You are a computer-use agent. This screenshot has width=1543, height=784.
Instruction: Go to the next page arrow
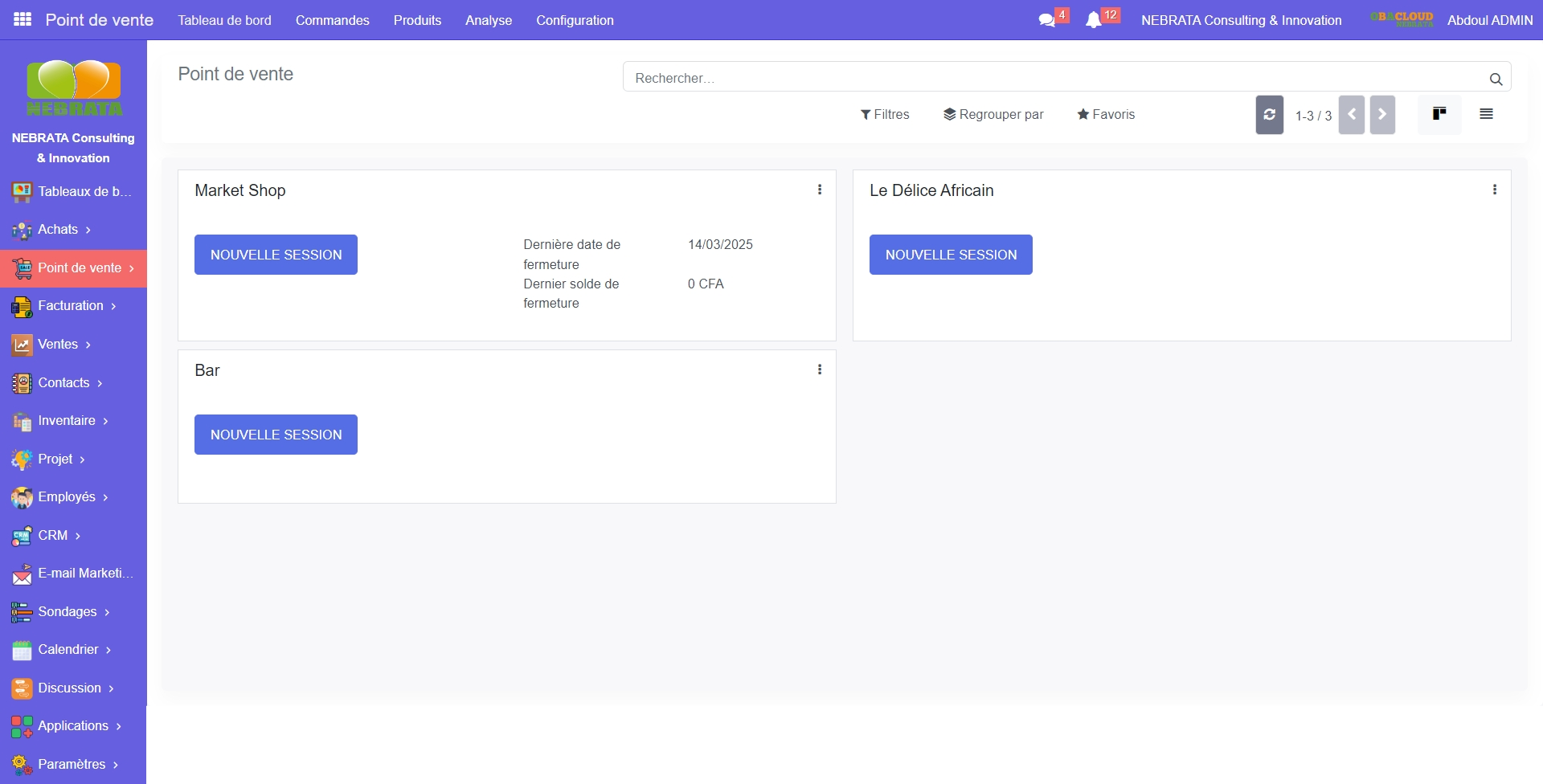[1382, 115]
